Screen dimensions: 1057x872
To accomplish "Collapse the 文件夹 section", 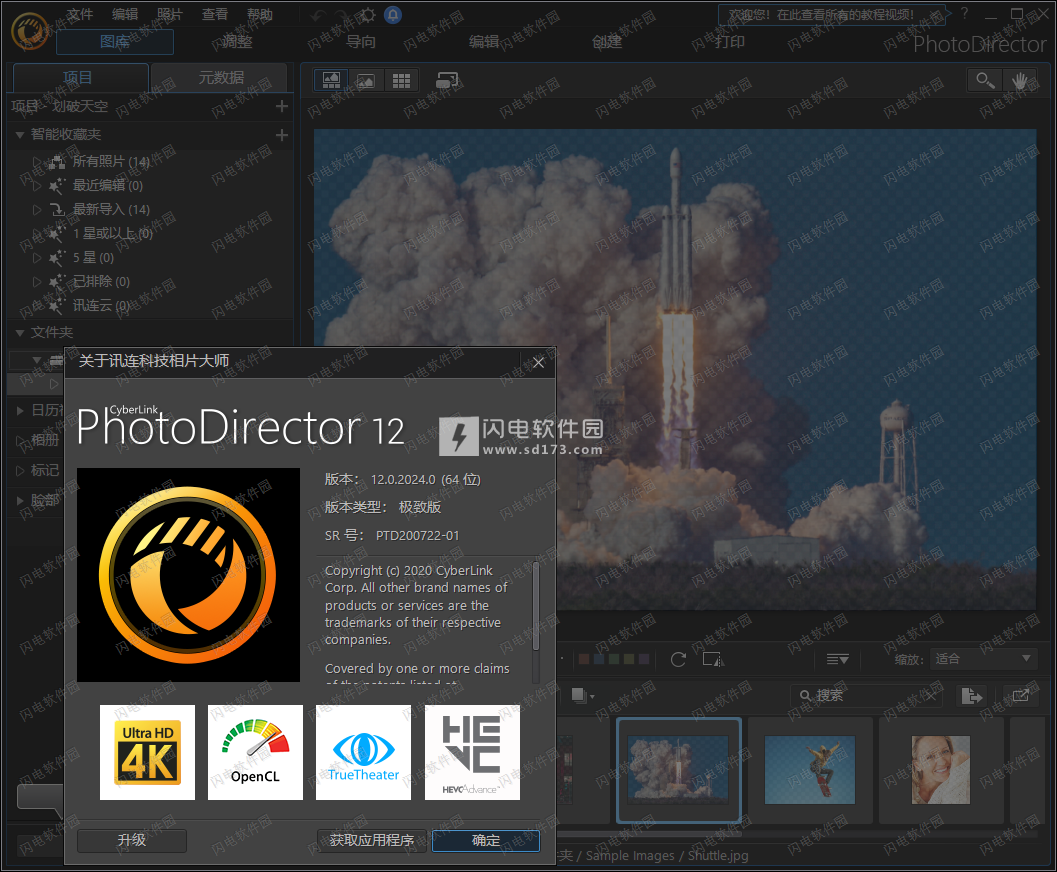I will (20, 333).
